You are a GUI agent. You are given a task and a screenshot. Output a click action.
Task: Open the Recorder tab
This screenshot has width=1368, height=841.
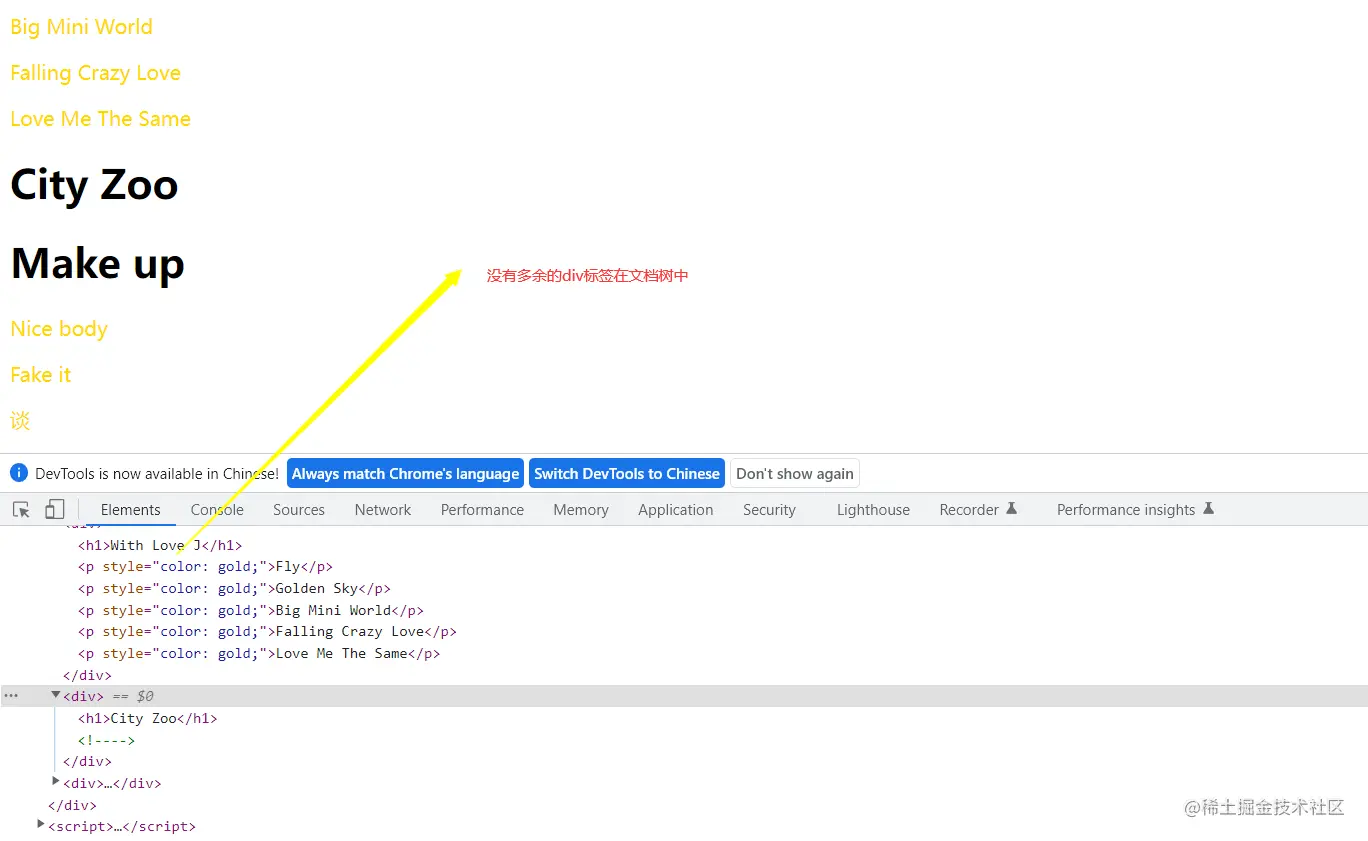point(969,510)
